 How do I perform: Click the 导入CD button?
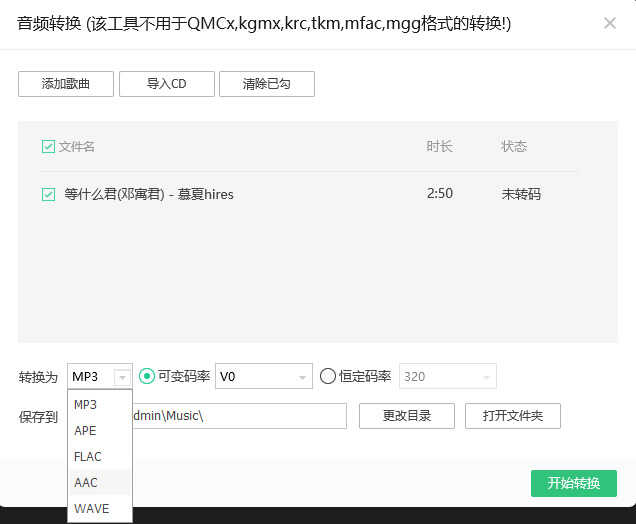[x=167, y=84]
